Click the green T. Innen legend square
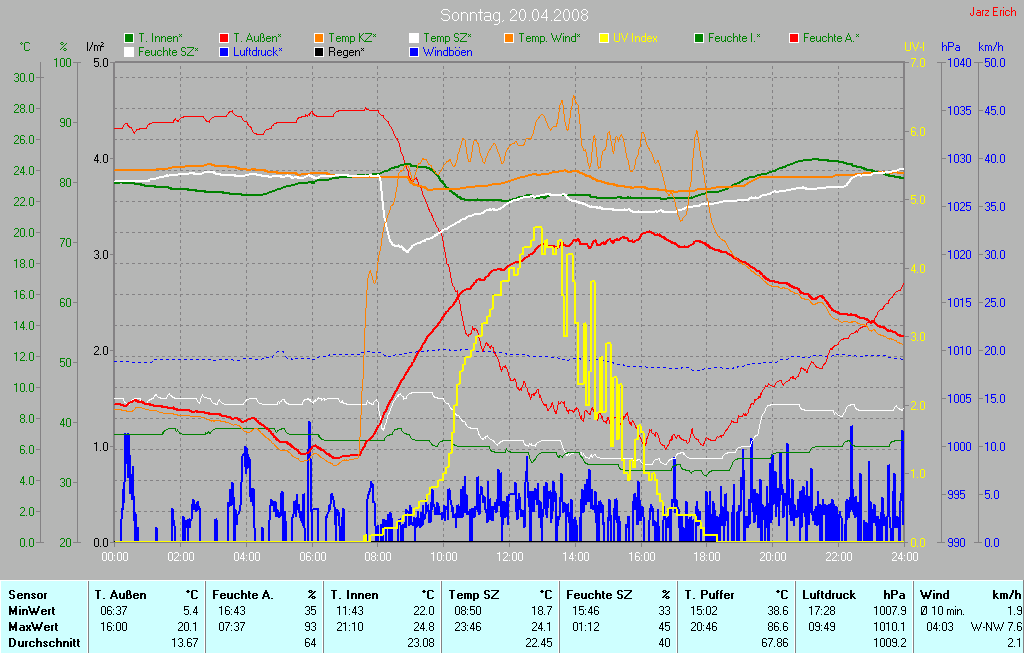This screenshot has width=1024, height=653. coord(129,38)
